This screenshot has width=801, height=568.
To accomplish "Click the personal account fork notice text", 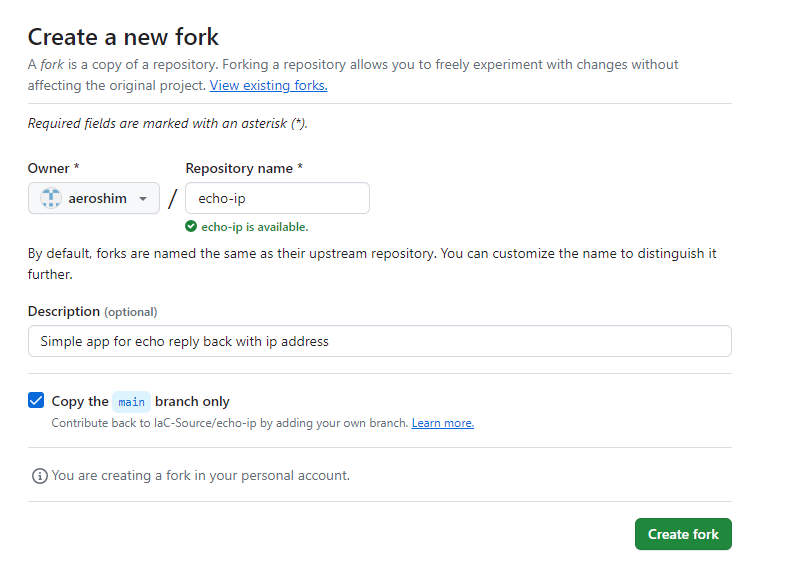I will 200,476.
